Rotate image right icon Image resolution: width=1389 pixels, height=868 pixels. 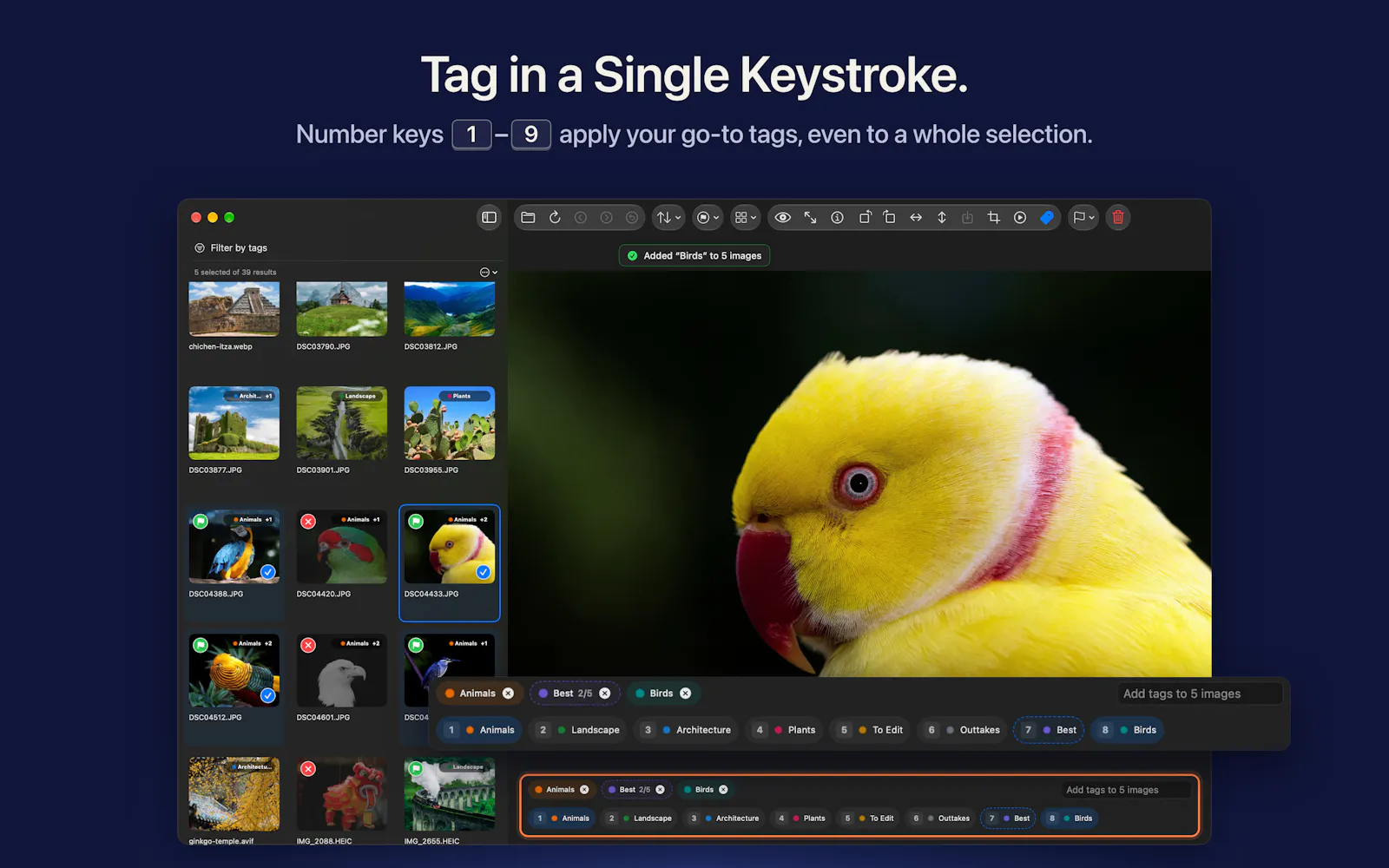click(x=889, y=218)
